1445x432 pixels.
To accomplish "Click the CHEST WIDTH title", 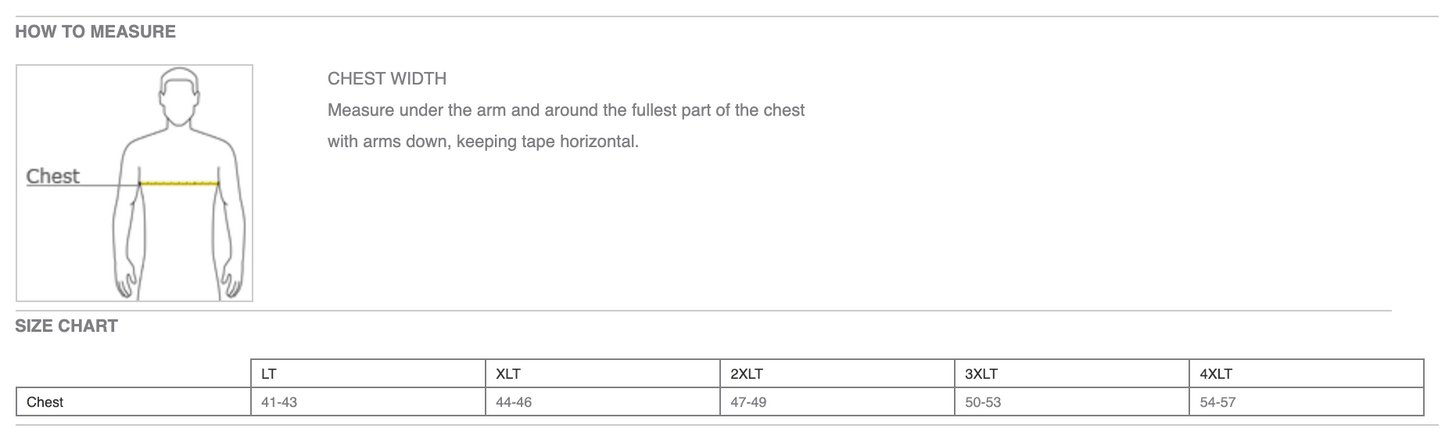I will pos(387,78).
